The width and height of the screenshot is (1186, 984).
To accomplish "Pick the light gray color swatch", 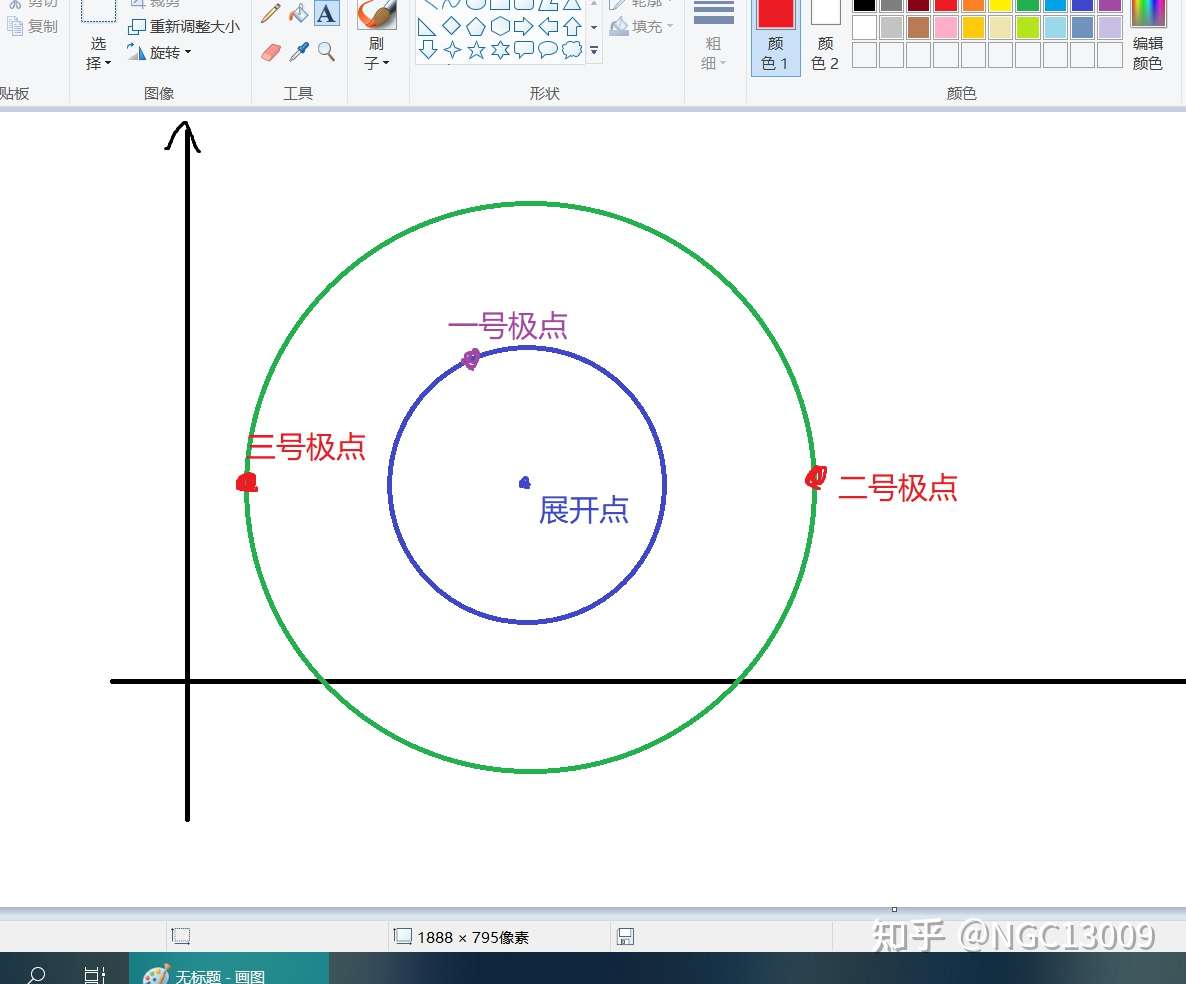I will (892, 27).
